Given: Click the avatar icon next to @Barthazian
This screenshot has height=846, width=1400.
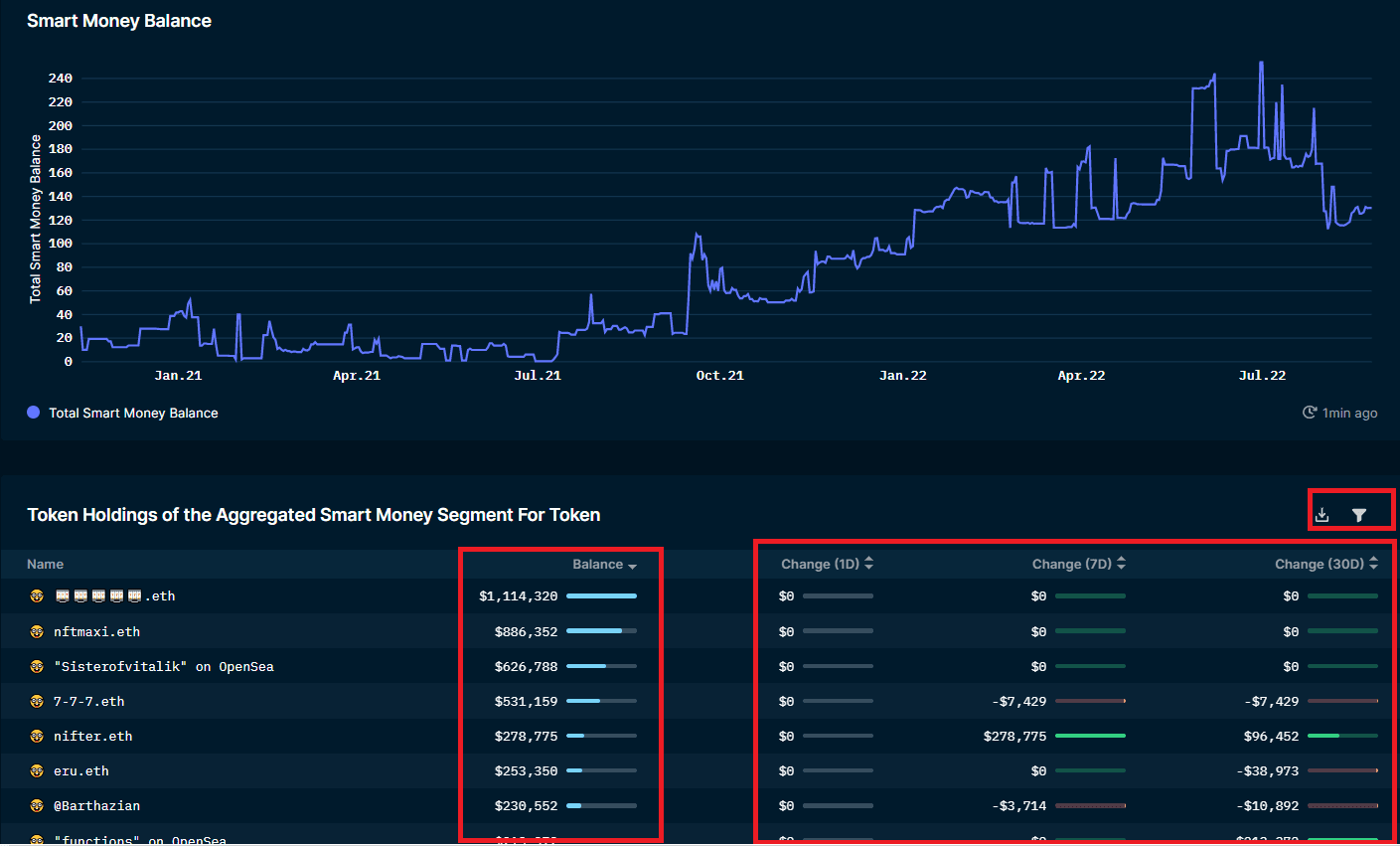Looking at the screenshot, I should (37, 806).
